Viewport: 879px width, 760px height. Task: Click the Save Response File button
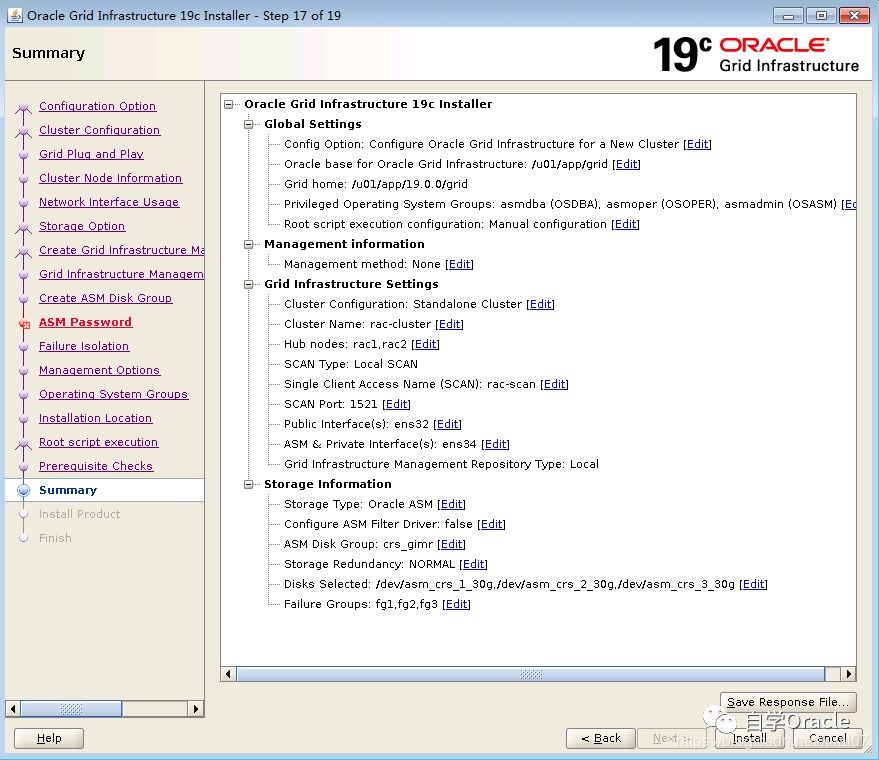[788, 702]
